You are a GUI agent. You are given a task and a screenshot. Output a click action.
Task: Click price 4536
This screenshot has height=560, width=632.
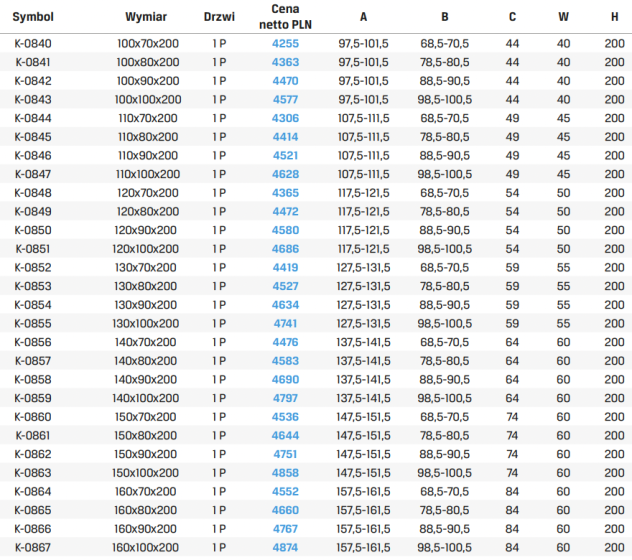[x=285, y=417]
